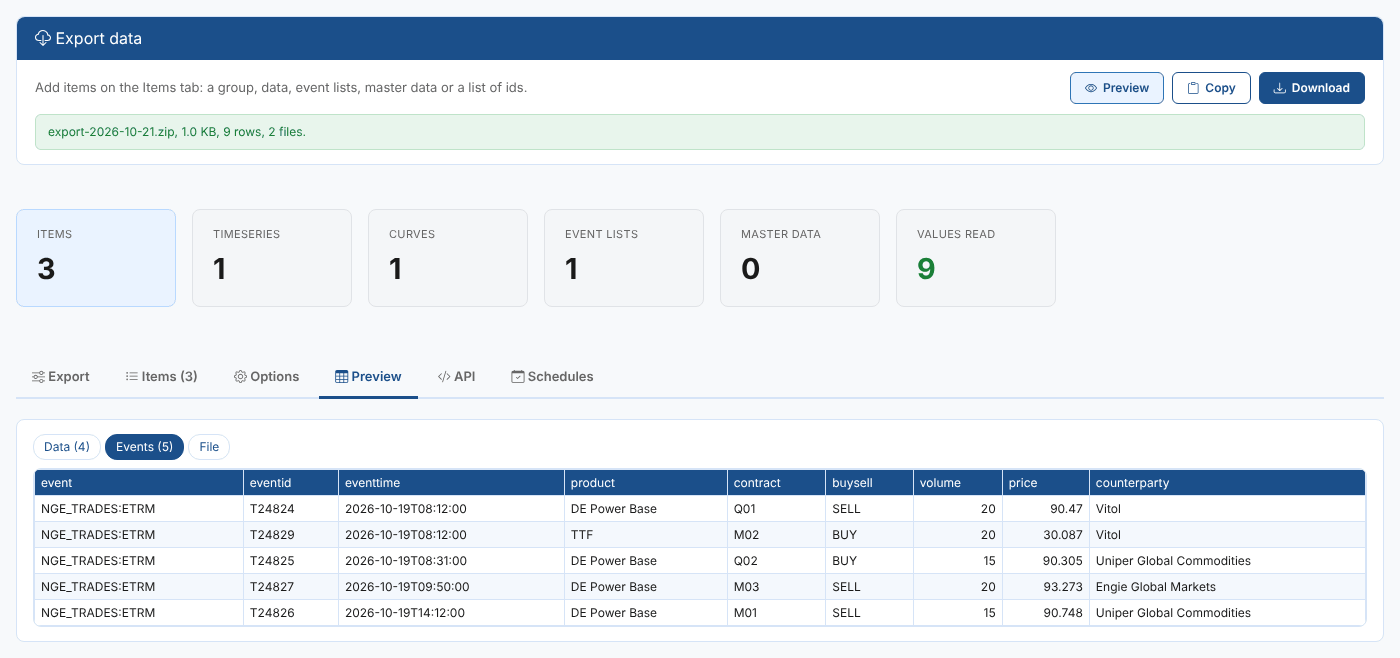The width and height of the screenshot is (1400, 658).
Task: Click the contract column header
Action: click(x=776, y=483)
